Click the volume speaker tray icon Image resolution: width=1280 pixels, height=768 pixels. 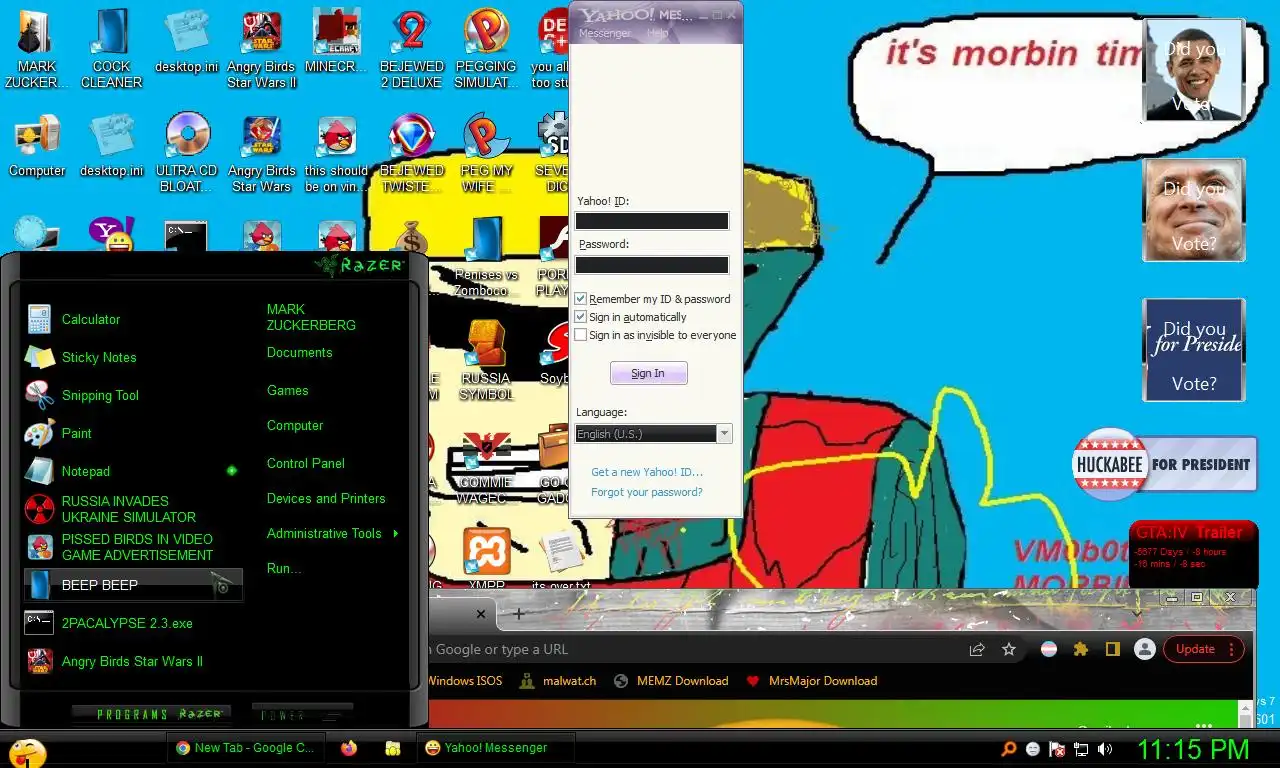(x=1105, y=748)
